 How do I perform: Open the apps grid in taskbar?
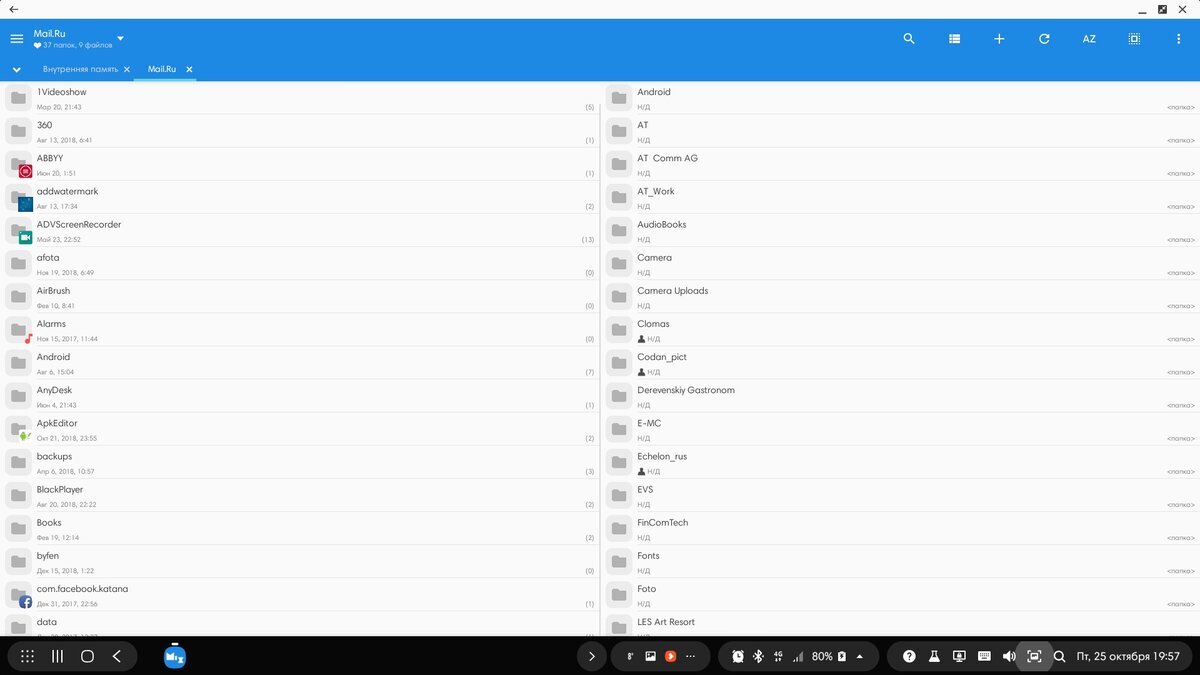coord(28,656)
